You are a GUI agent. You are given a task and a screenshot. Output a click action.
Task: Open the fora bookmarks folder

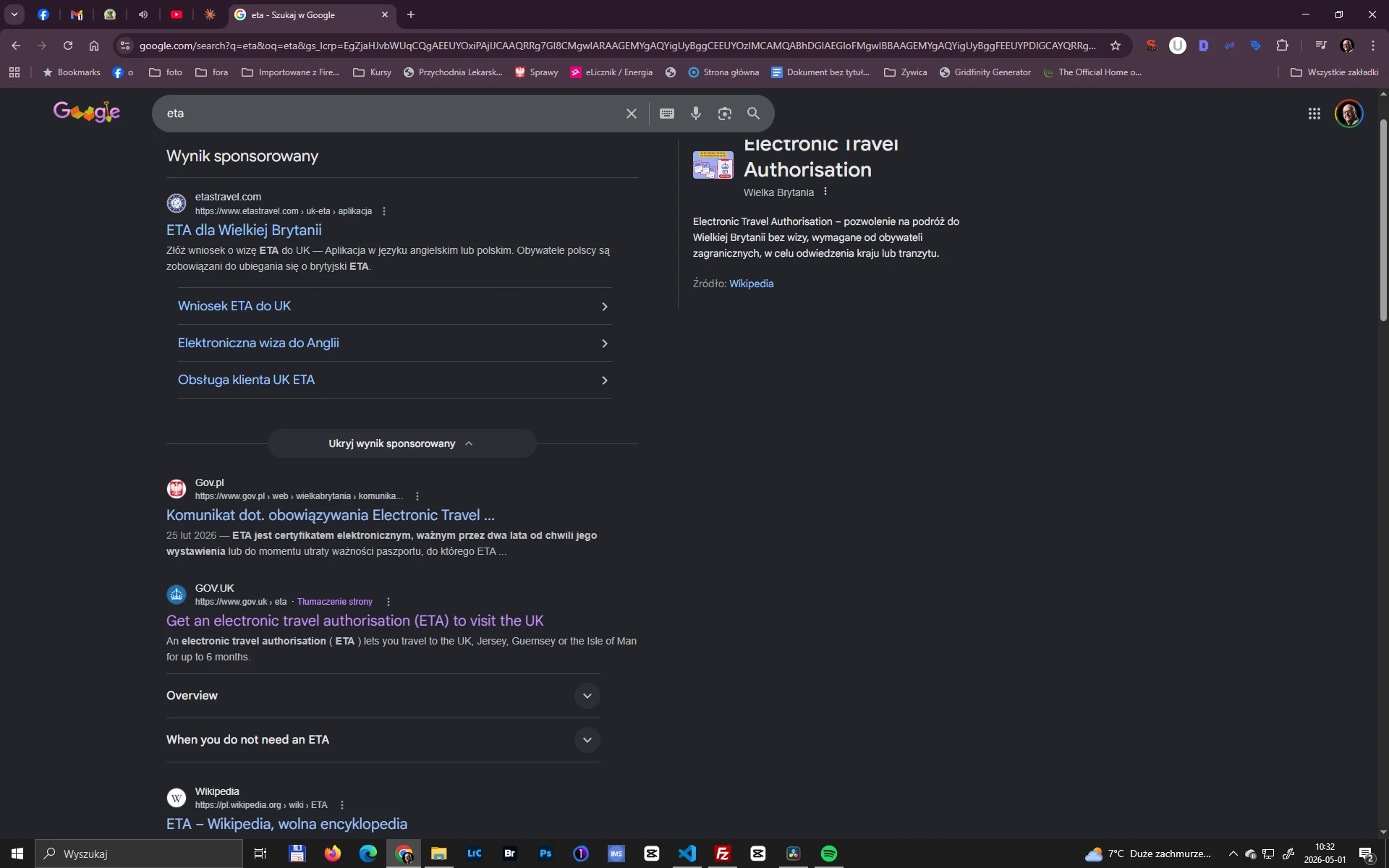point(212,72)
